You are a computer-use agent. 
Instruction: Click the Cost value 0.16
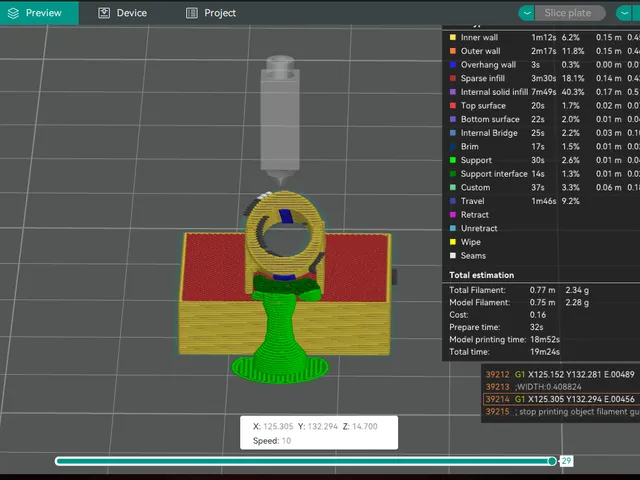(x=538, y=315)
